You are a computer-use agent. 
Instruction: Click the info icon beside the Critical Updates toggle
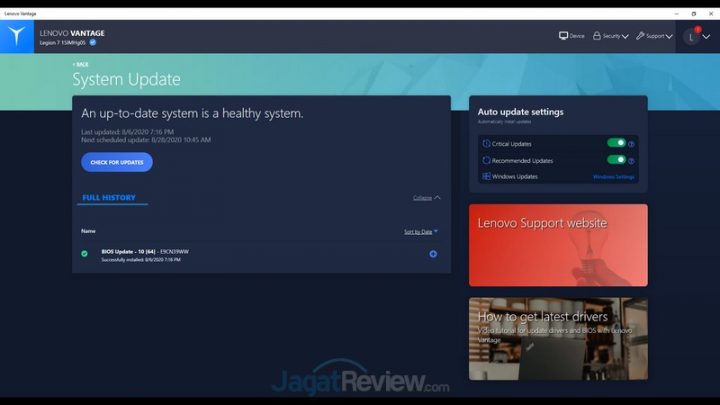631,144
